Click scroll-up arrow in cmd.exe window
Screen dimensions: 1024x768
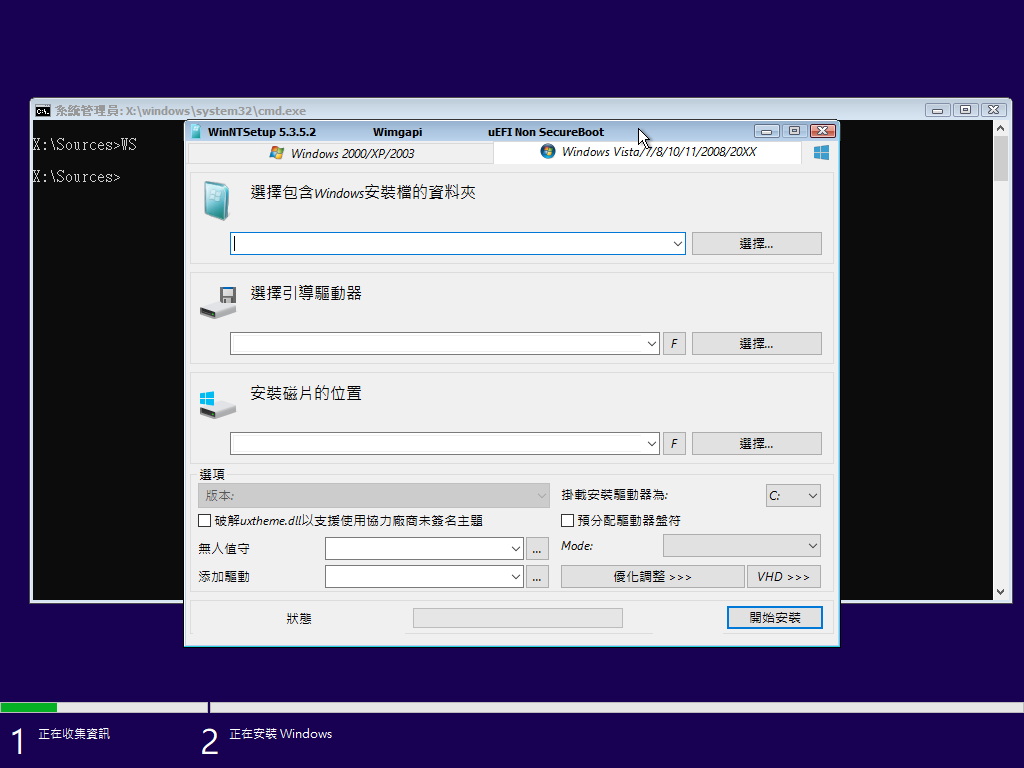1000,129
